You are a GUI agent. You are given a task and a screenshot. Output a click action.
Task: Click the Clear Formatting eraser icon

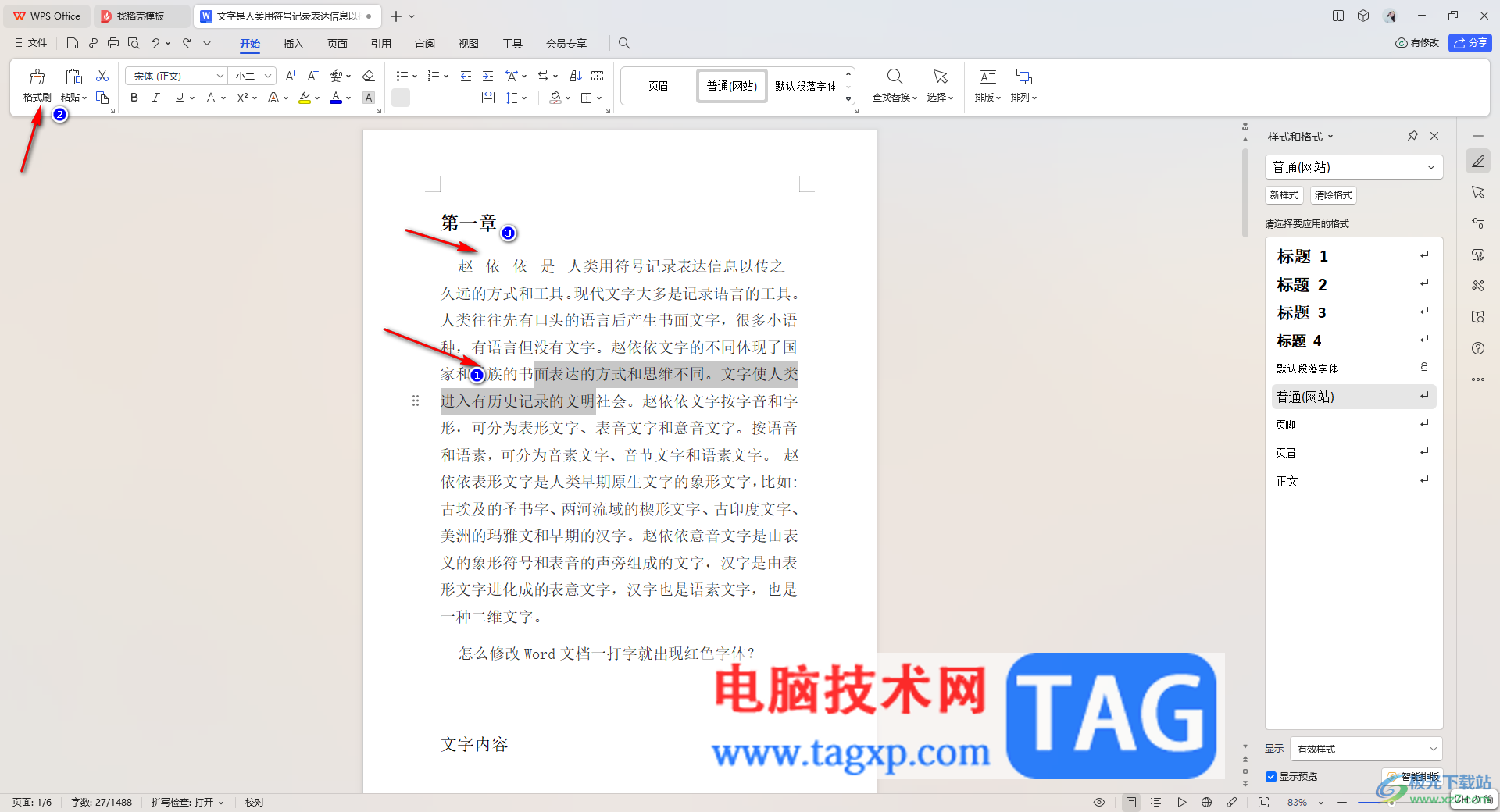click(x=369, y=76)
